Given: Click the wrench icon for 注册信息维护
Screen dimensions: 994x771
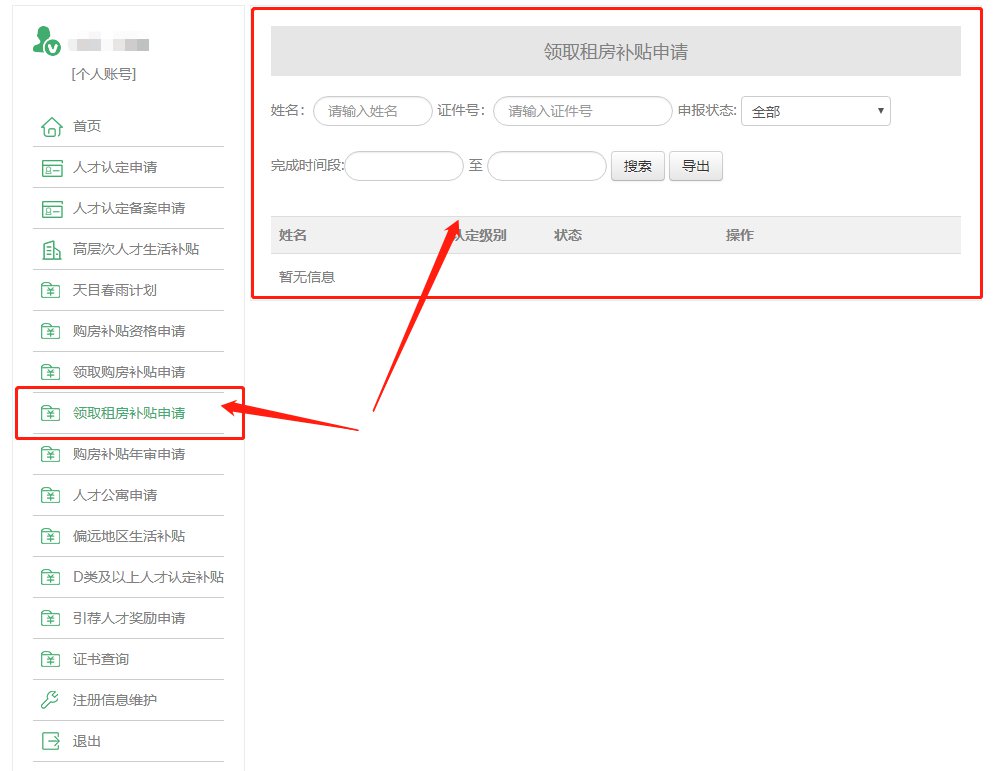Looking at the screenshot, I should click(51, 700).
